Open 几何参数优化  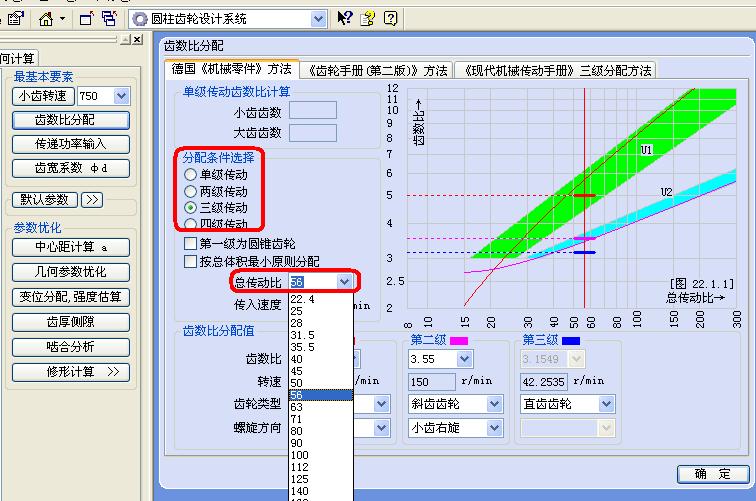tap(70, 272)
